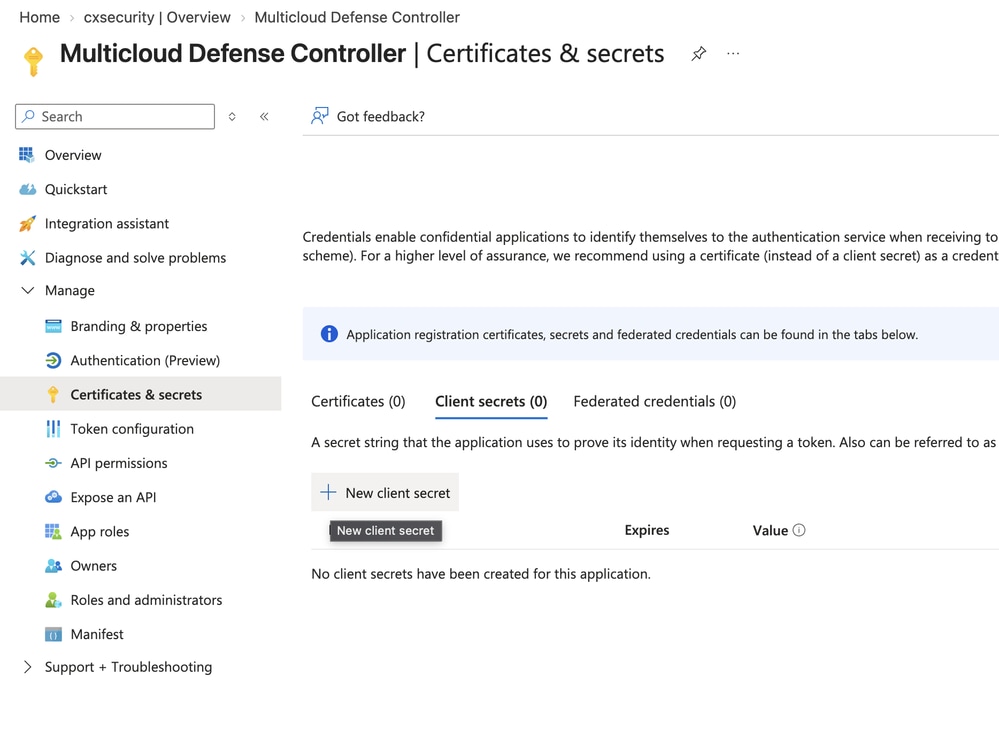Click the 'Manage' section label

point(69,290)
